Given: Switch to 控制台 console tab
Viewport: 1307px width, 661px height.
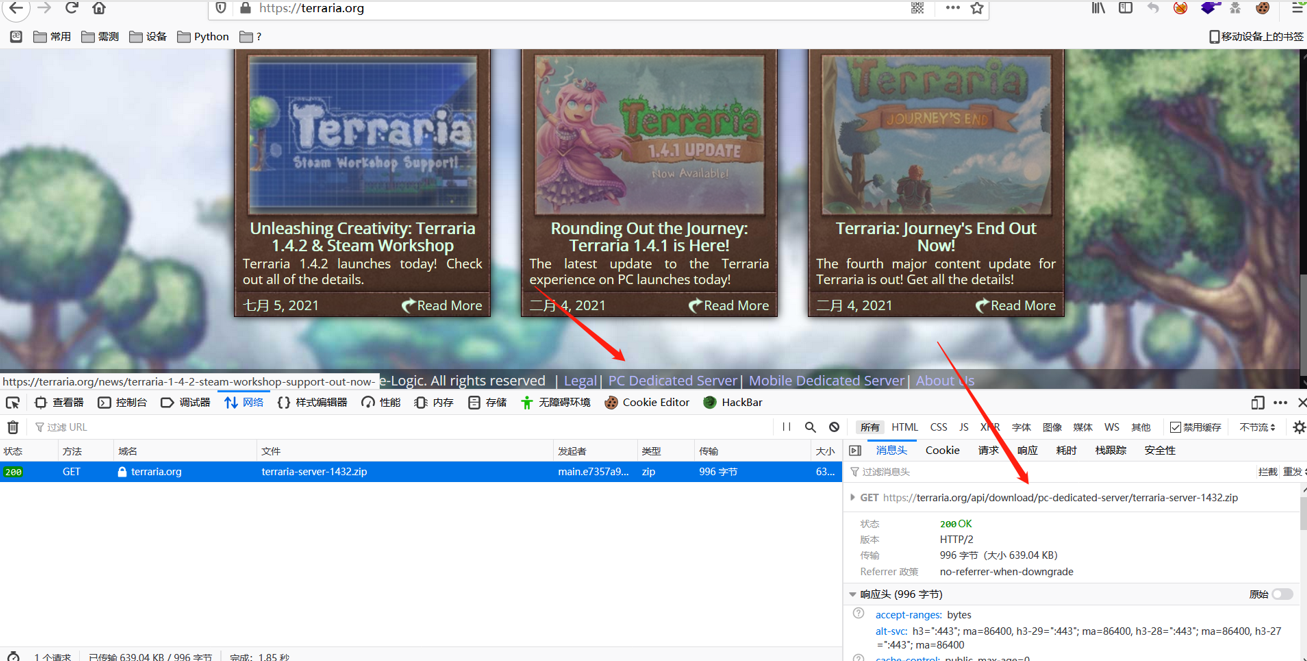Looking at the screenshot, I should click(122, 403).
